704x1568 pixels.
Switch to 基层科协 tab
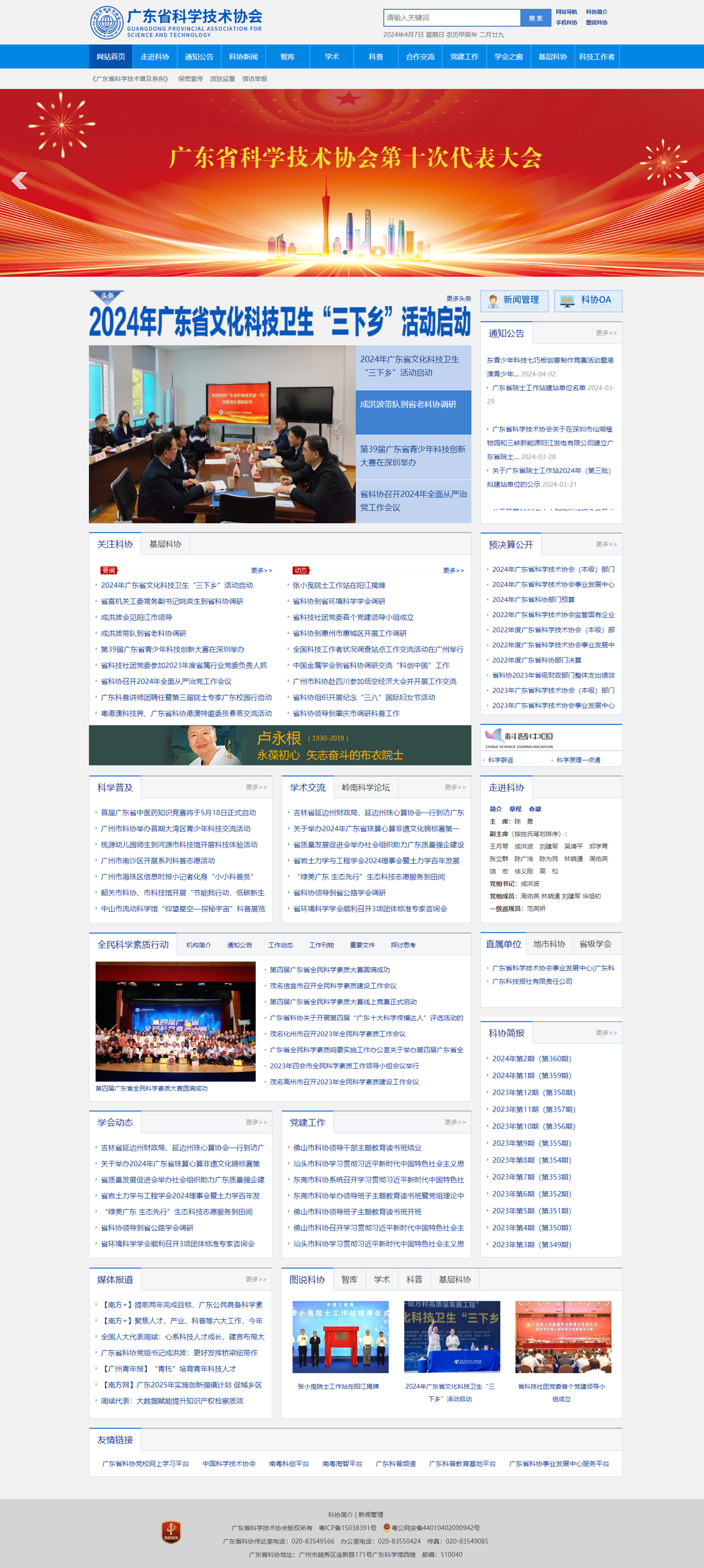[165, 544]
